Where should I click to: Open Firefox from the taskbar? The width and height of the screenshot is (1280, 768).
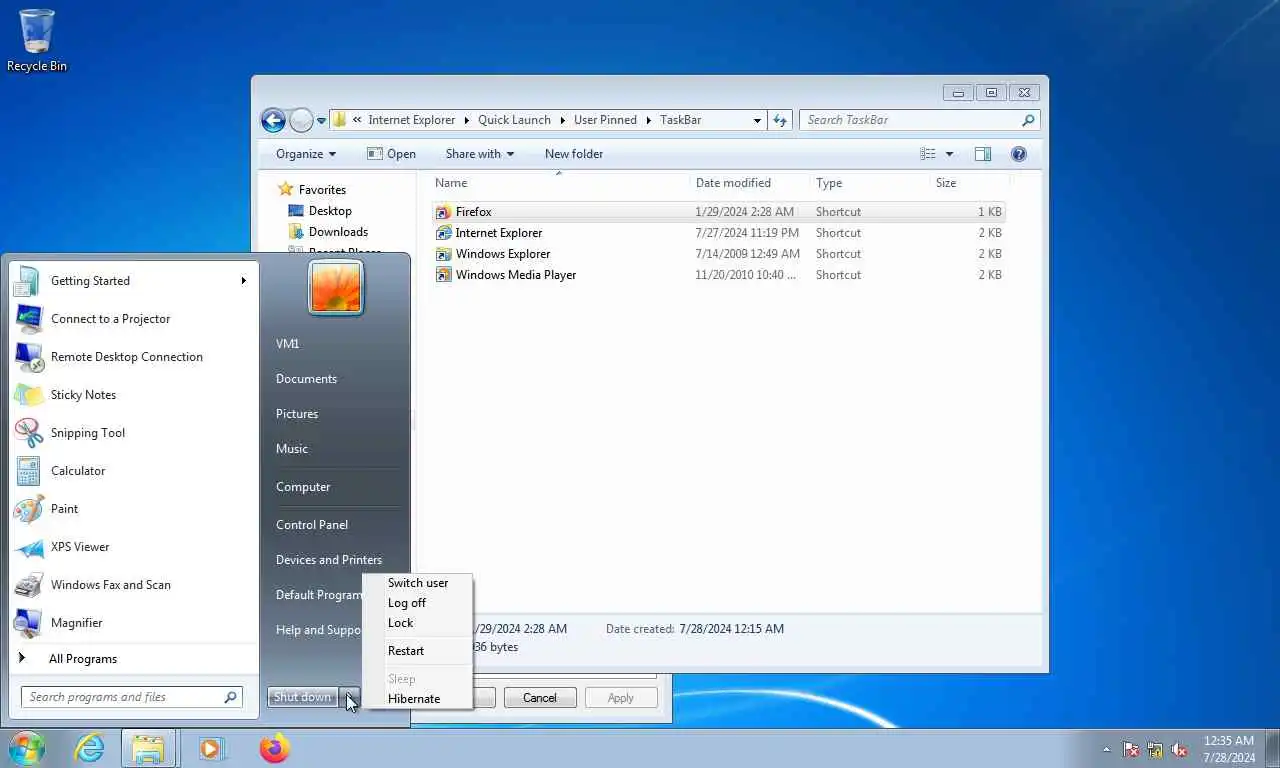274,748
